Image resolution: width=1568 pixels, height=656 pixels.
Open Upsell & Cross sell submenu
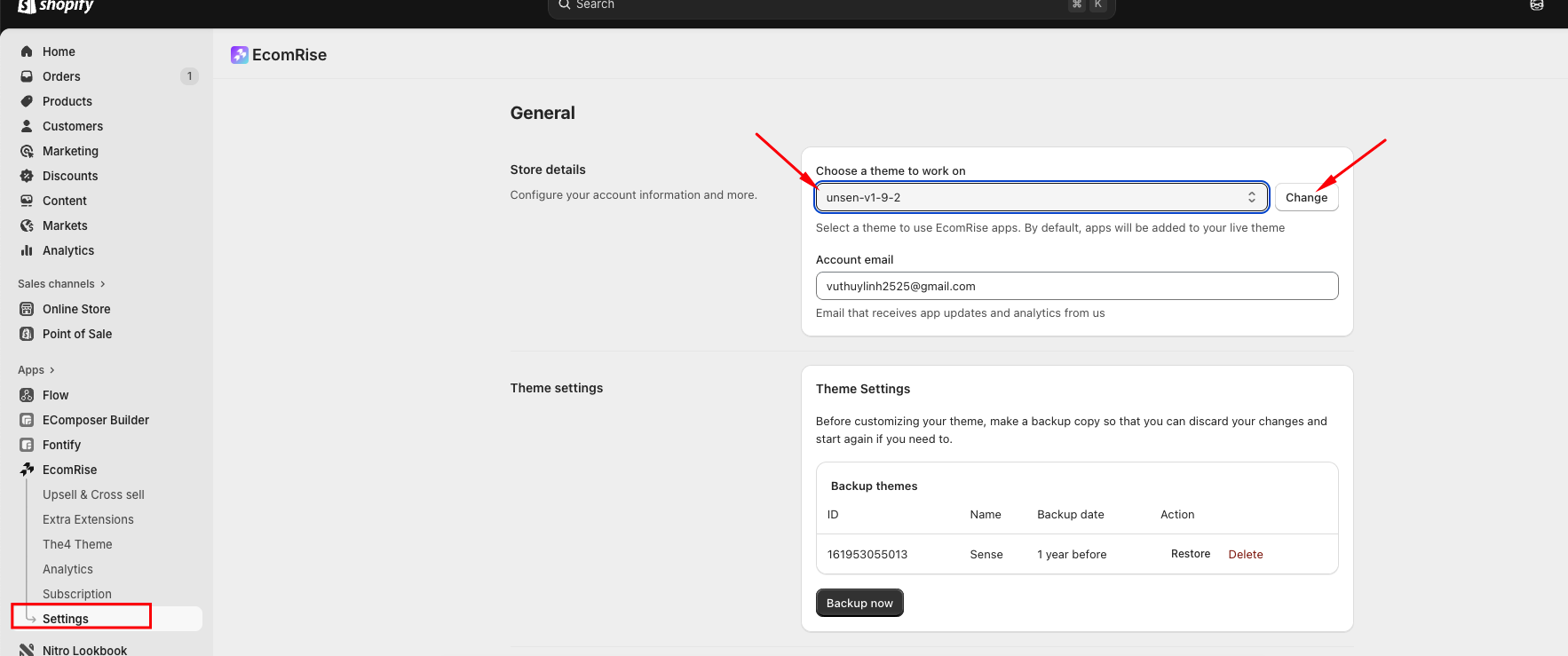pos(93,494)
